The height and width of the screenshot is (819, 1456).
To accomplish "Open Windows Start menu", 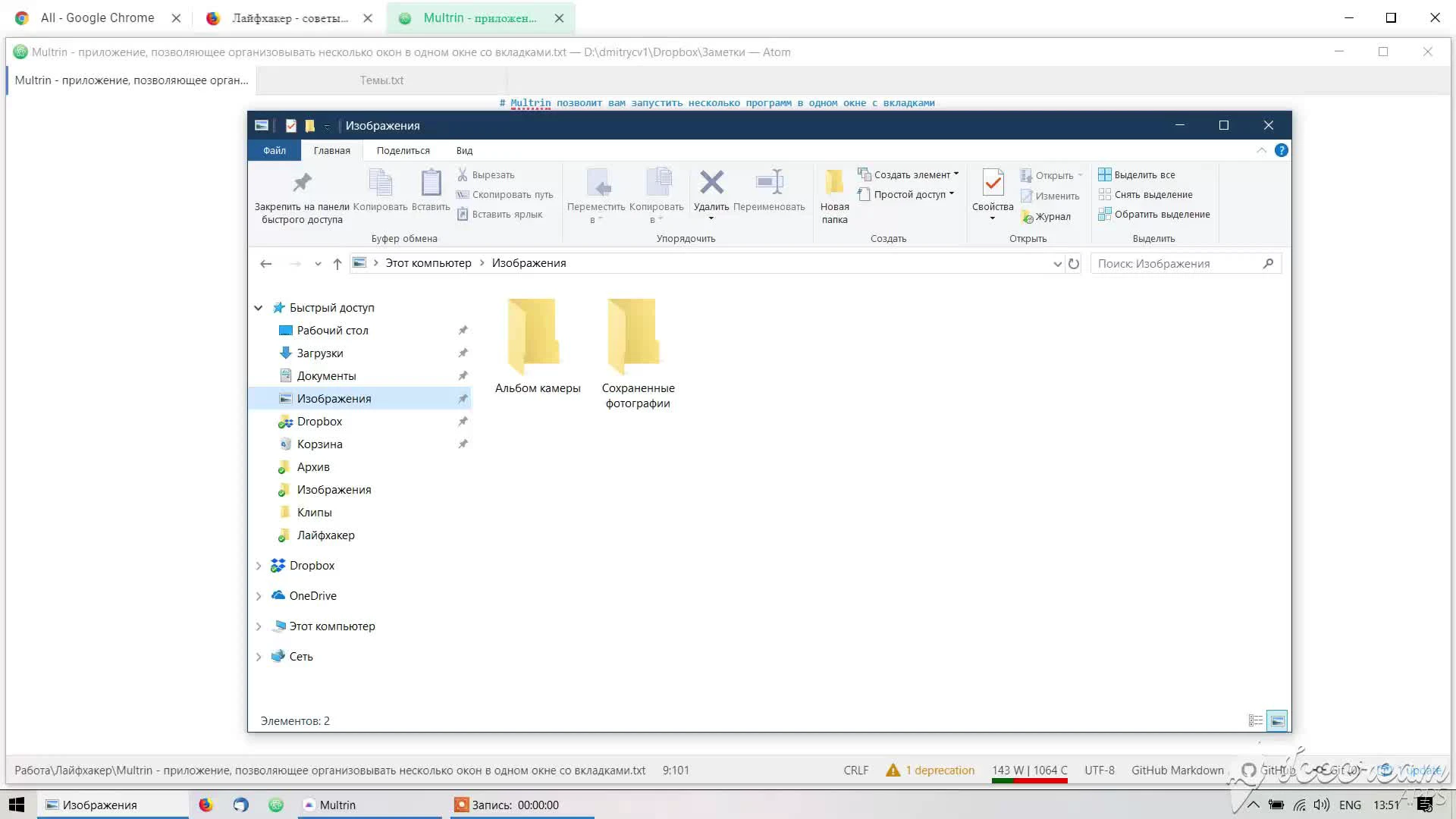I will click(17, 805).
